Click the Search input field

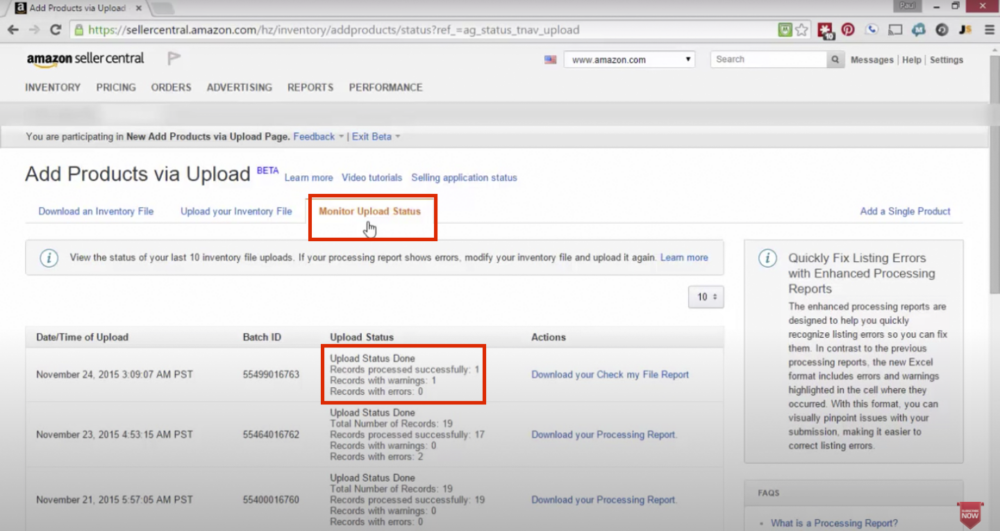(x=769, y=59)
